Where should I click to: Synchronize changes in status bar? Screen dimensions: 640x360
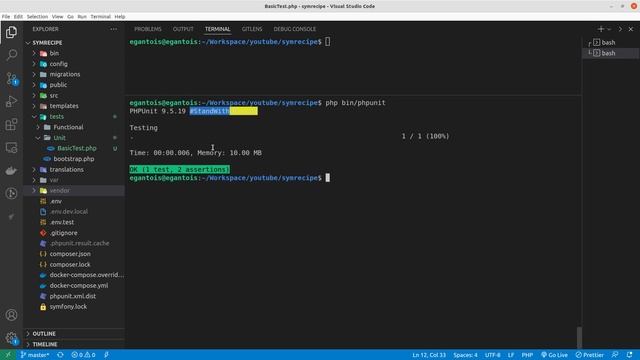(60, 355)
